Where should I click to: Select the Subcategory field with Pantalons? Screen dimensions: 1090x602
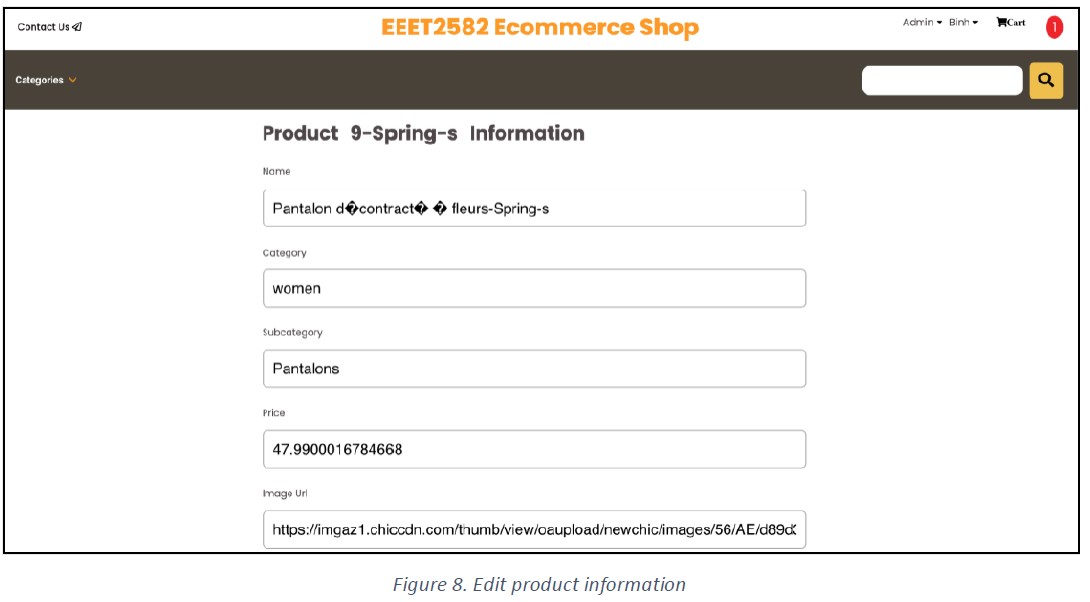[535, 368]
